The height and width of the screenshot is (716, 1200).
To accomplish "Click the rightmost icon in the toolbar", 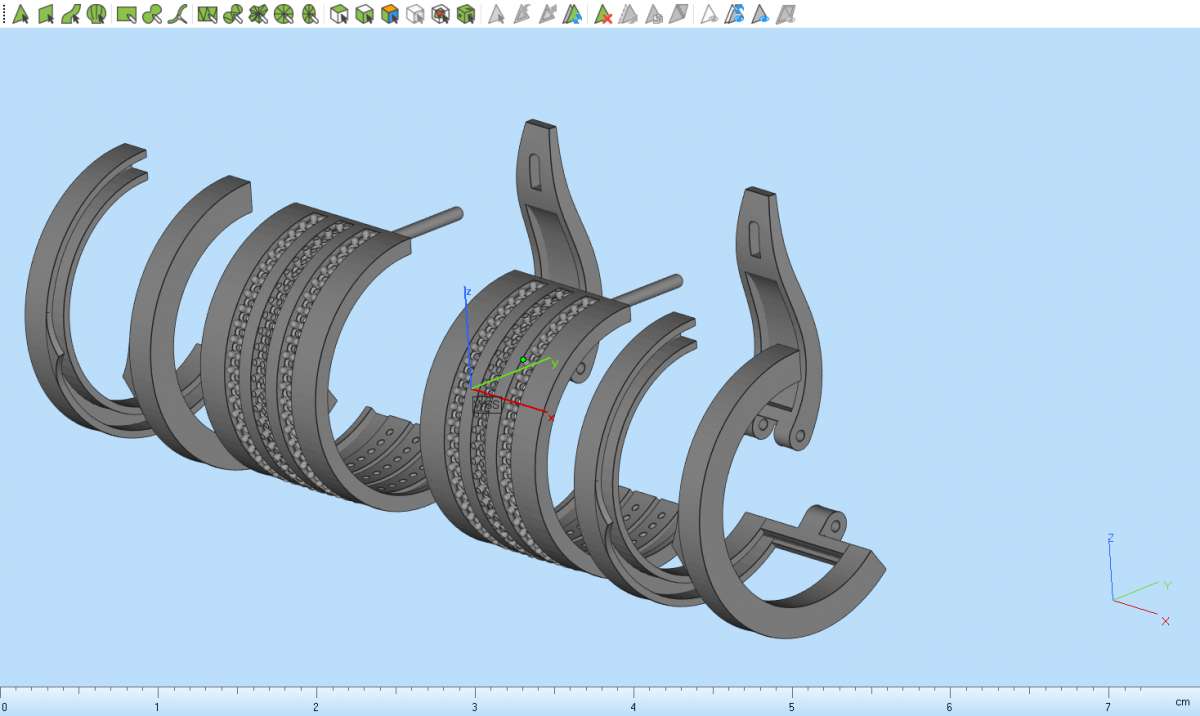I will click(786, 15).
